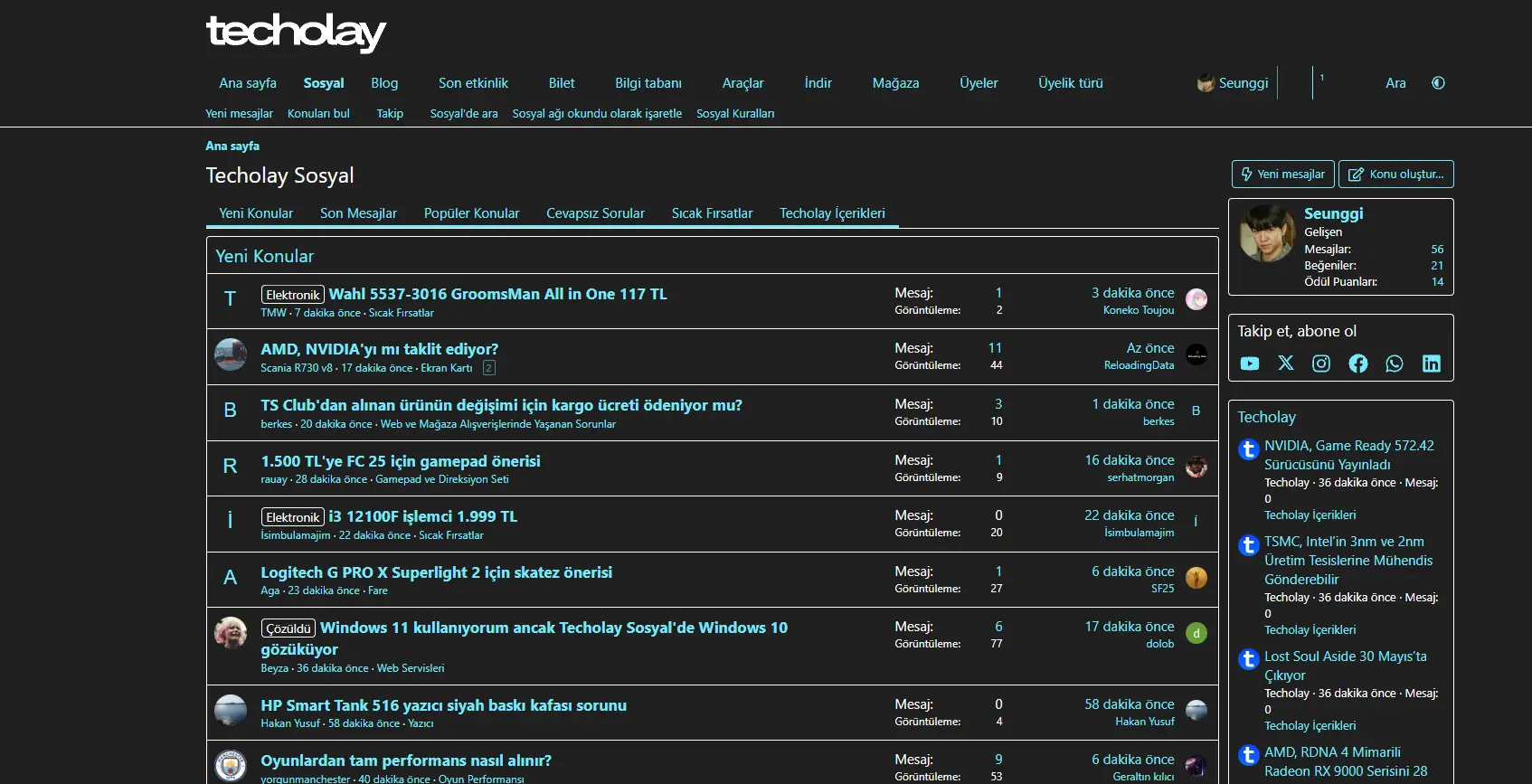Open the 'i3 12100F işlemci 1.999 TL' thread
The height and width of the screenshot is (784, 1532).
423,516
